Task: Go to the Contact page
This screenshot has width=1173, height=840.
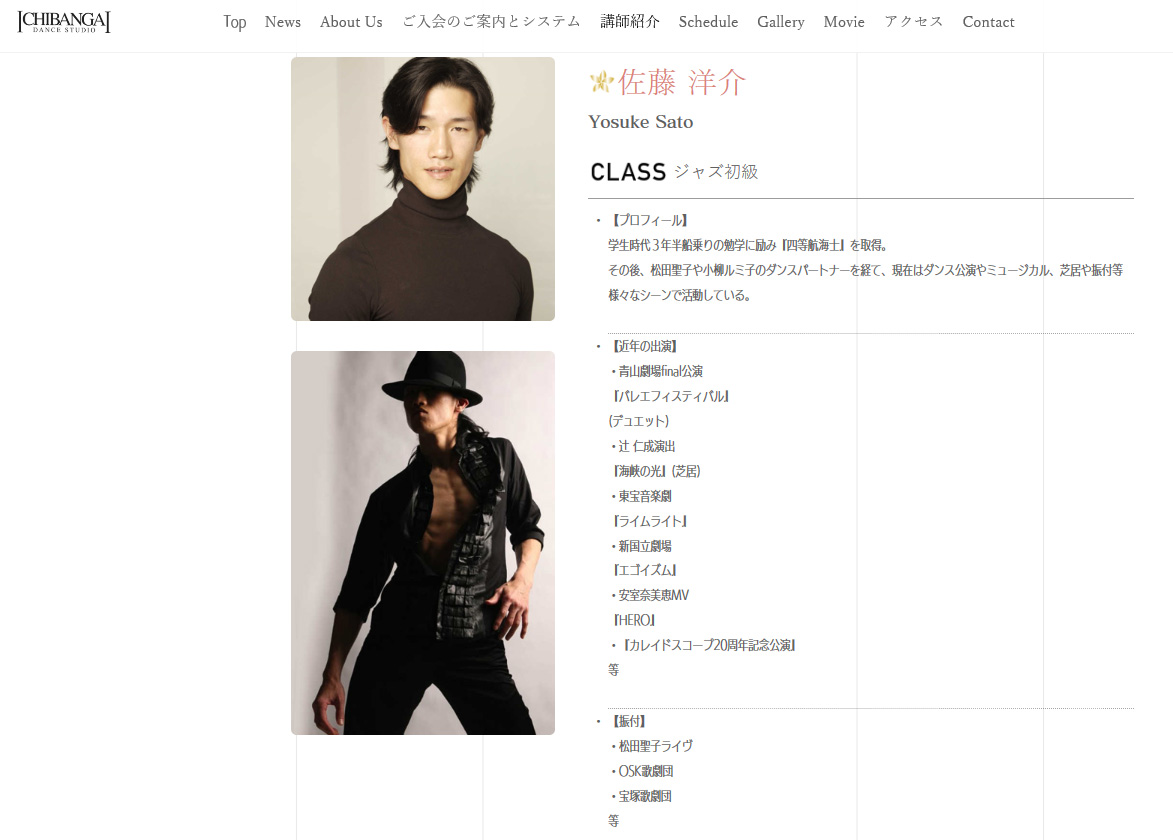Action: coord(988,22)
